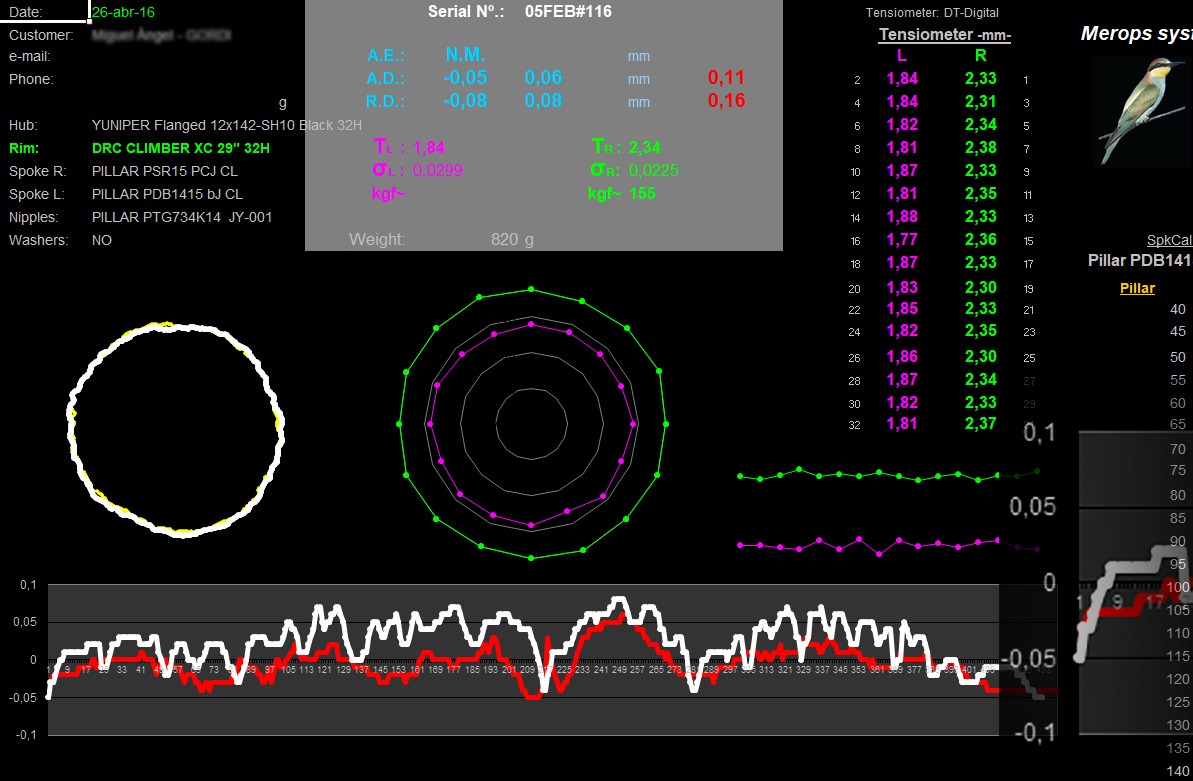1193x781 pixels.
Task: Select the Nipples value PILLAR PTG734K14
Action: pyautogui.click(x=182, y=217)
